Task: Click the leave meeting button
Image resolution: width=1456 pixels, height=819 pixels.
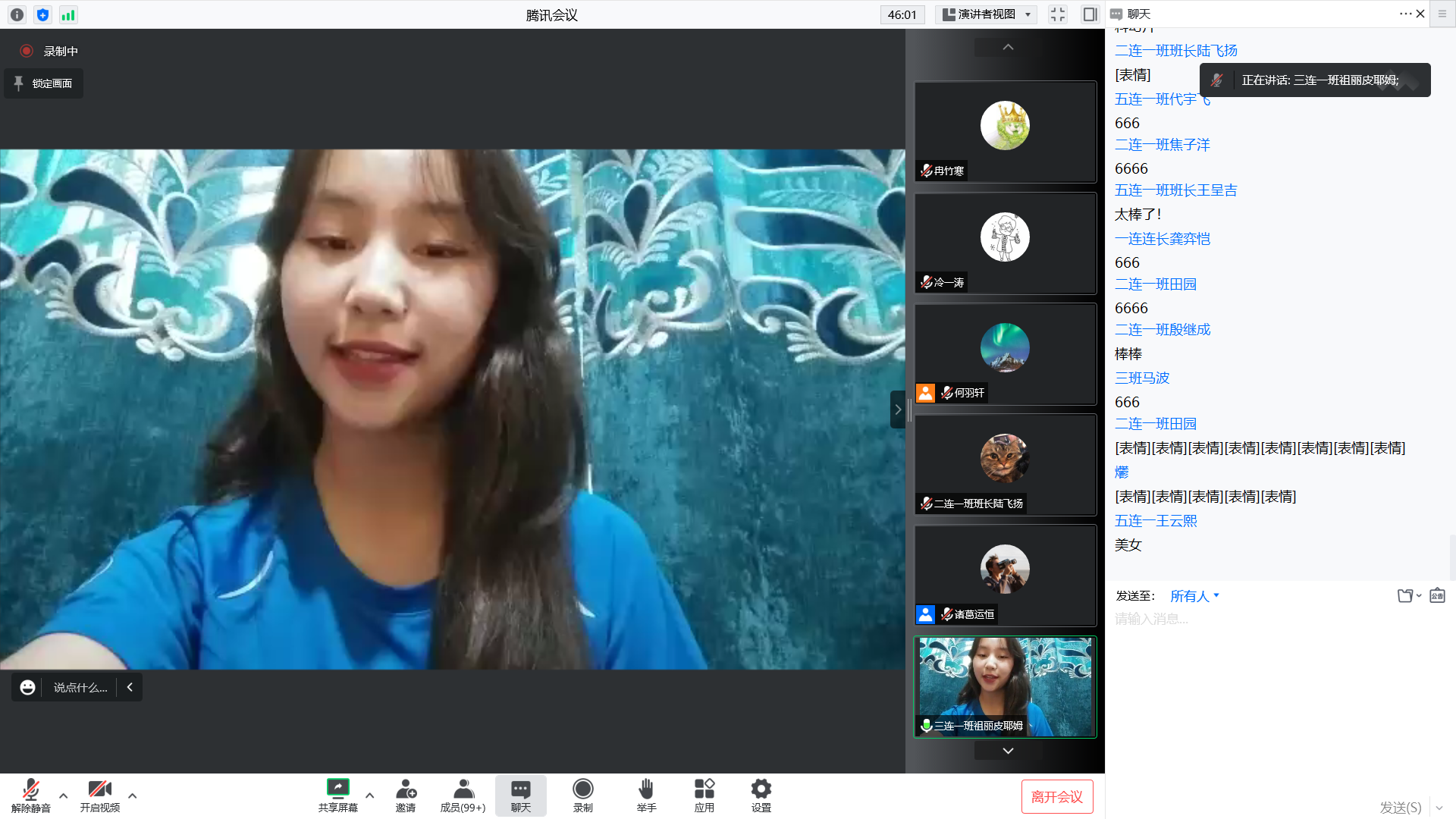Action: (1056, 796)
